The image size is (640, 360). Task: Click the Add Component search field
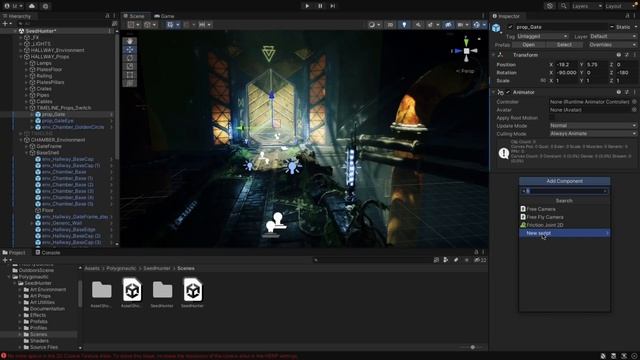564,191
